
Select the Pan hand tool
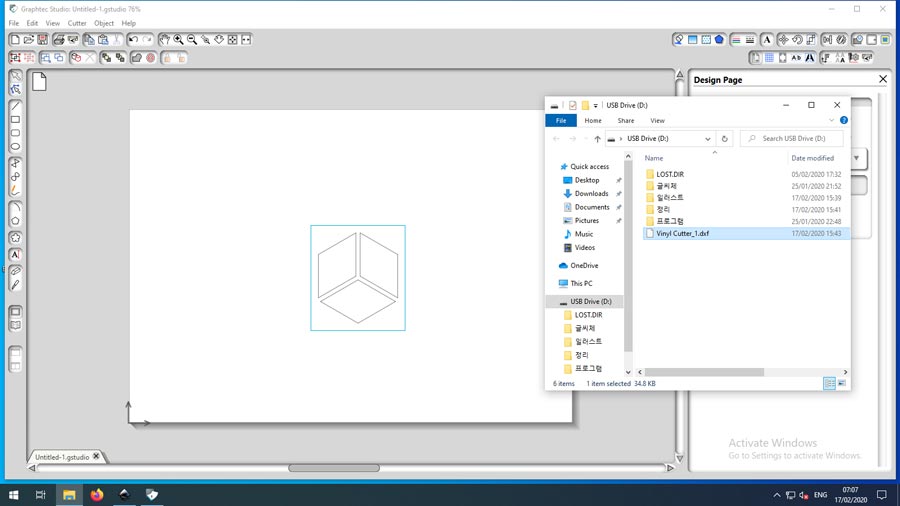165,40
